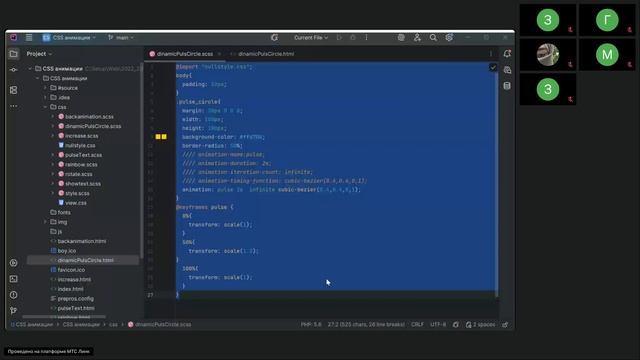Click the Run button in toolbar
The height and width of the screenshot is (360, 640).
pyautogui.click(x=339, y=38)
